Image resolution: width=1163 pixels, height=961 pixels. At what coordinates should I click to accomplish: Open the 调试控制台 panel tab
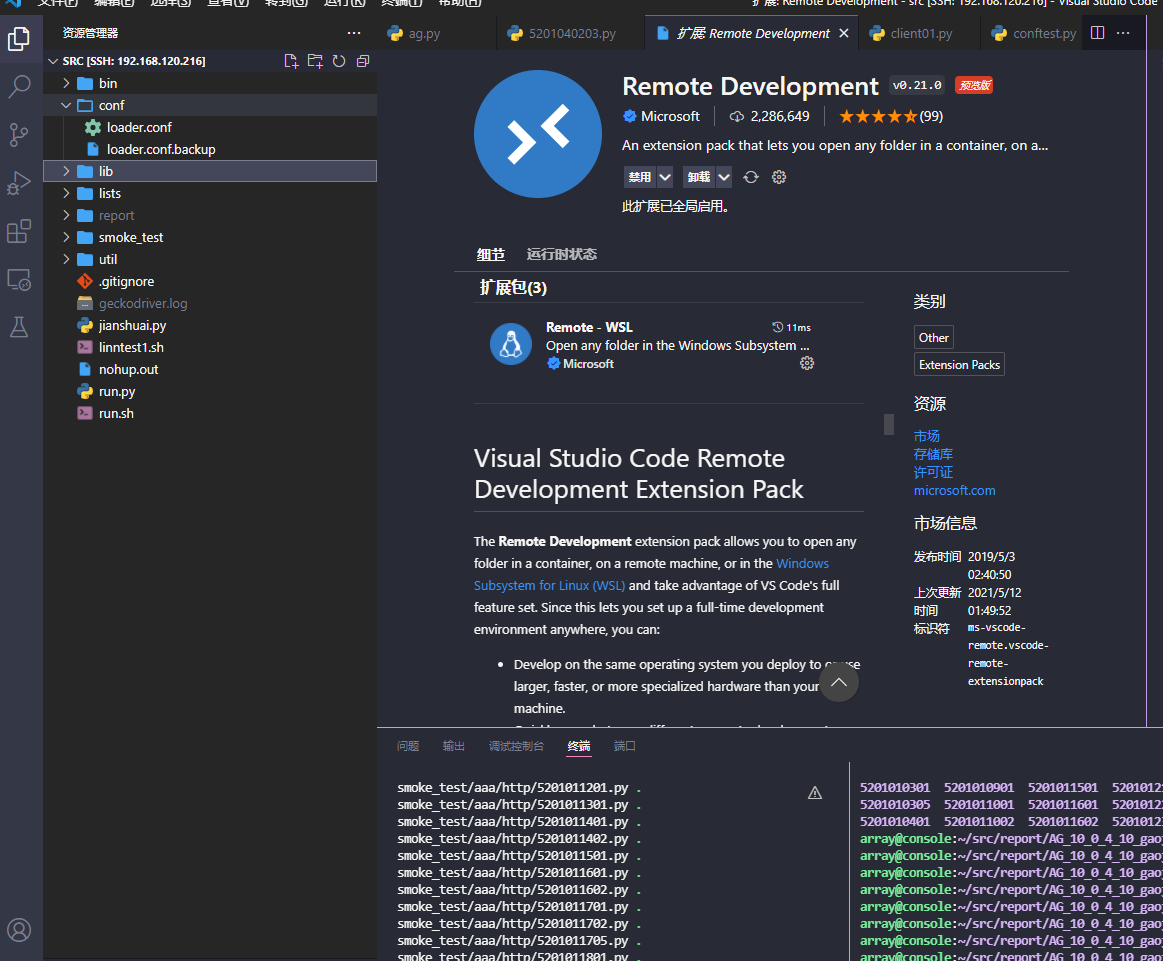click(x=516, y=746)
